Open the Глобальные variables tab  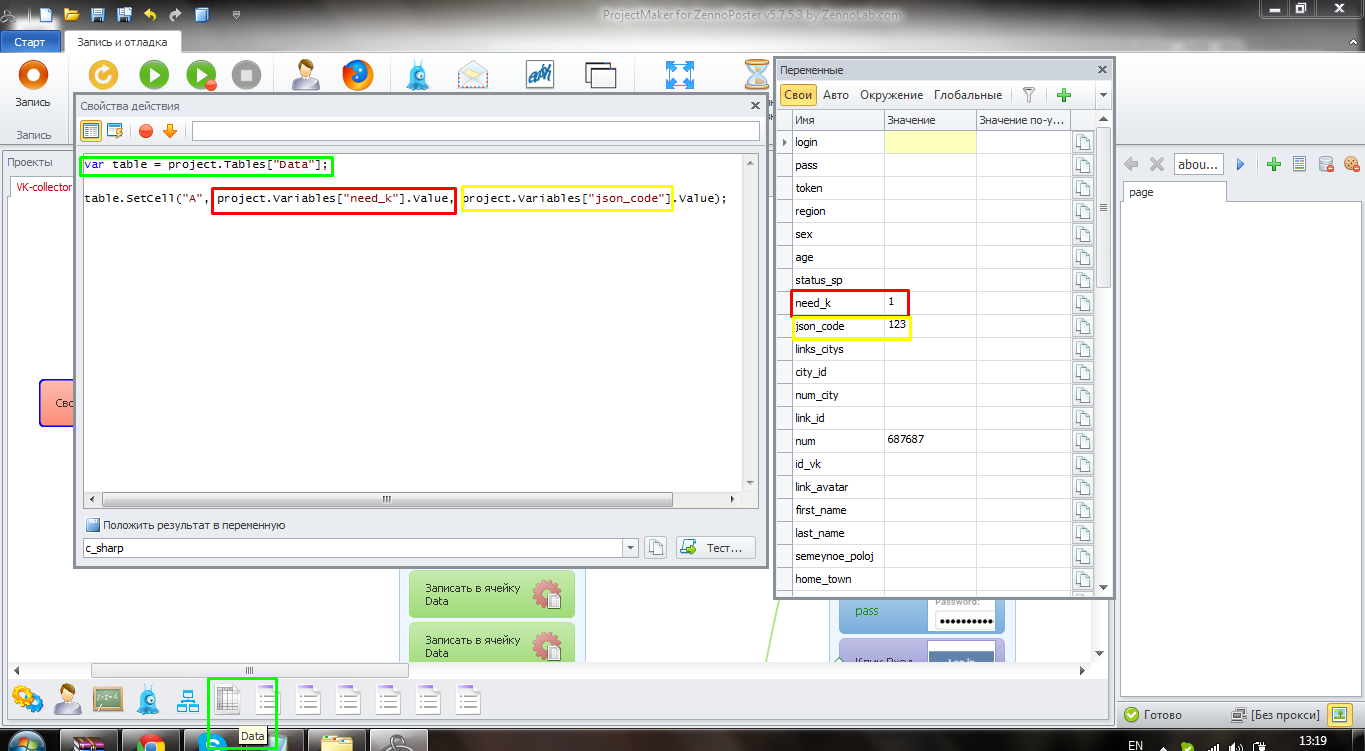(968, 95)
